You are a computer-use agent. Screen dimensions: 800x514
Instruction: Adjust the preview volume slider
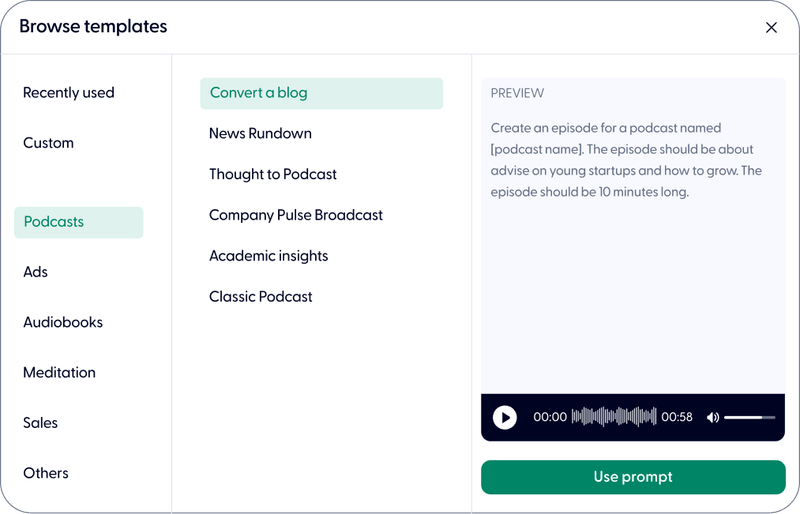click(749, 417)
